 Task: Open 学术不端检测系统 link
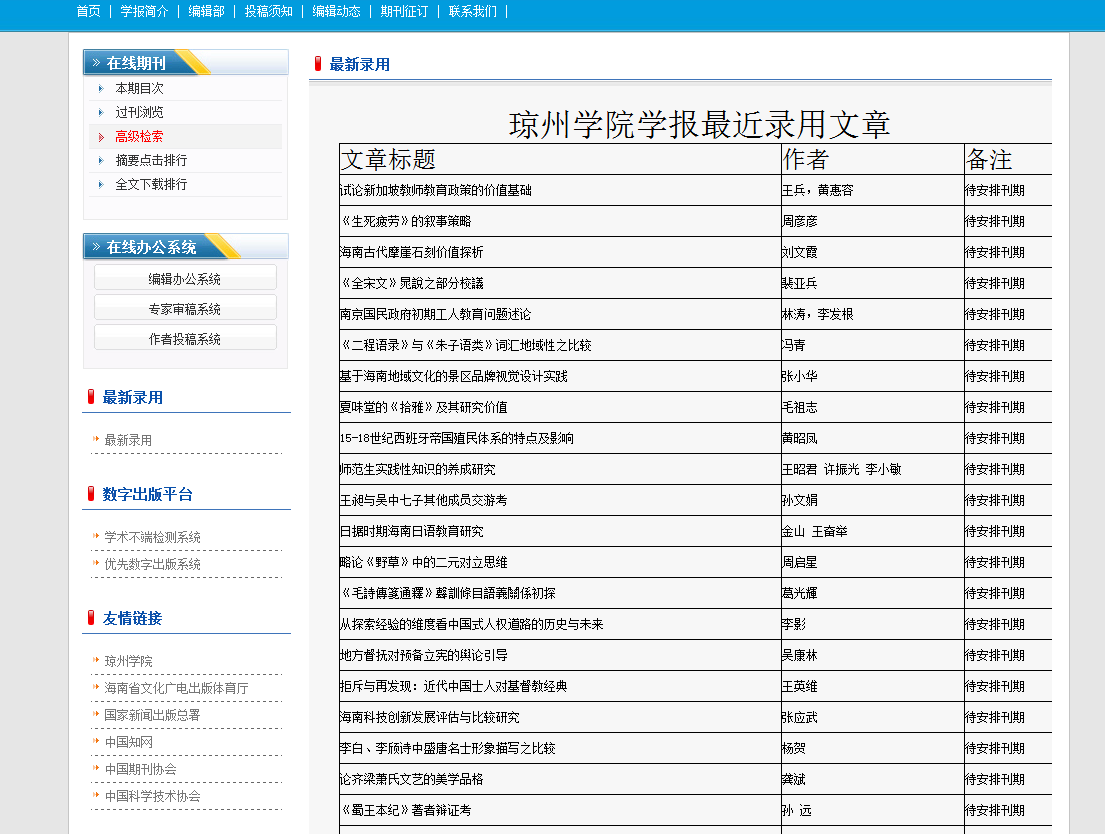(152, 537)
